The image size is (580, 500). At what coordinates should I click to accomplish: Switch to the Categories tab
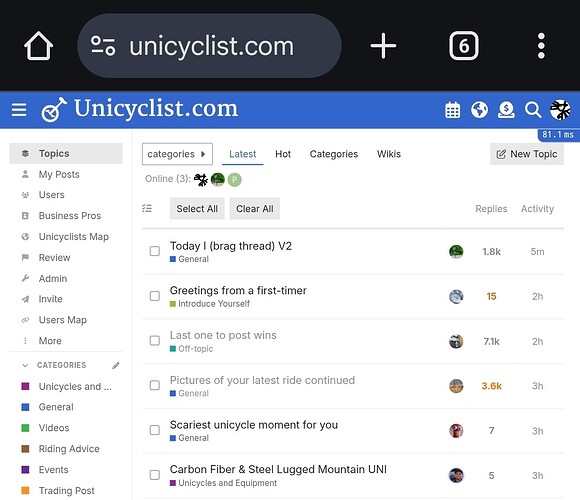point(334,154)
